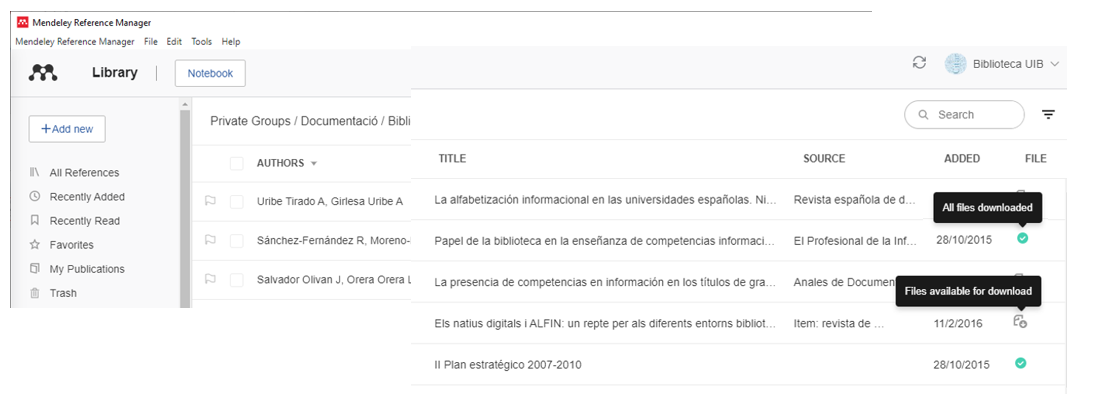Select title 'Papel de la biblioteca en la enseñanza'
Screen dimensions: 1099x394
pyautogui.click(x=606, y=240)
